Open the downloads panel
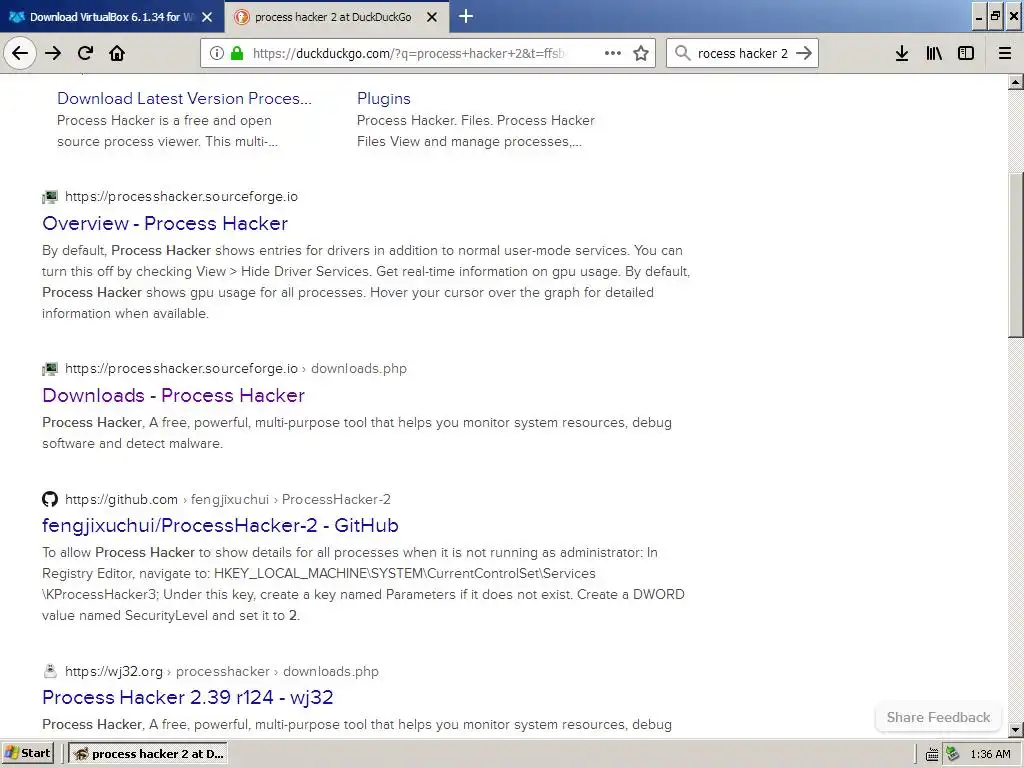Image resolution: width=1024 pixels, height=768 pixels. [902, 53]
